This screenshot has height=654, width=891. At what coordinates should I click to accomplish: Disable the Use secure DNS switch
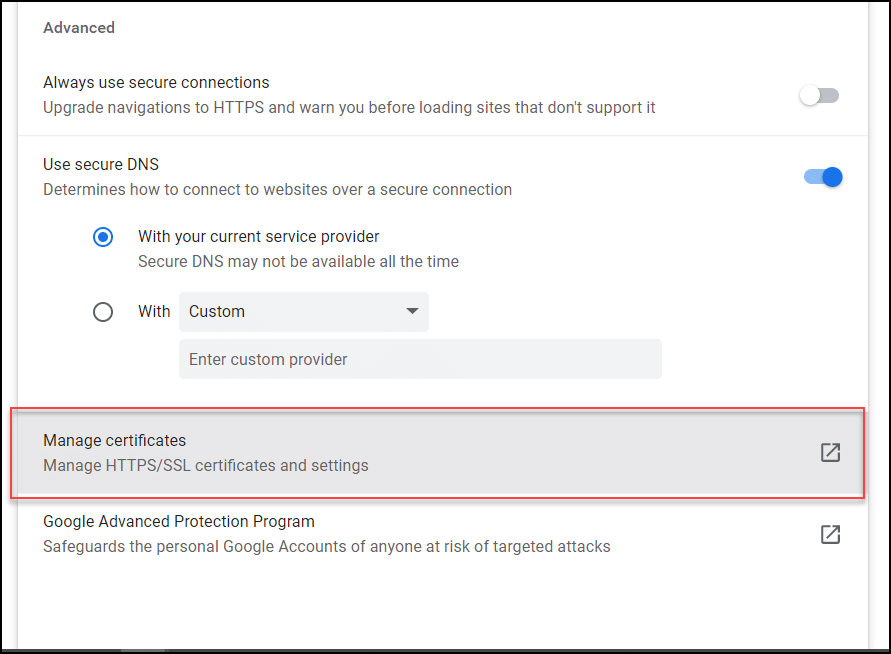click(823, 177)
